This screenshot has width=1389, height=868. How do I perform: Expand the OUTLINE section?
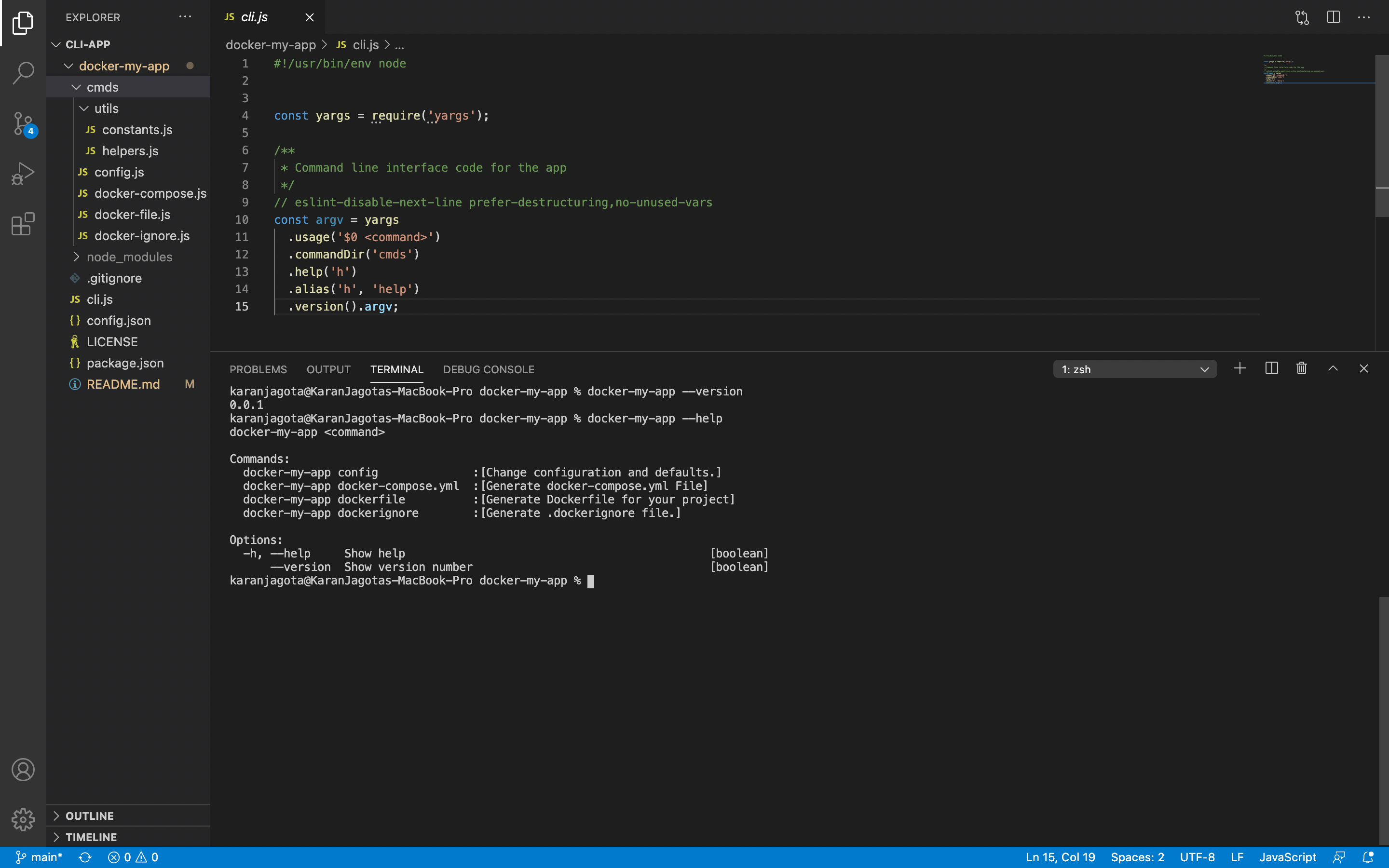(90, 816)
